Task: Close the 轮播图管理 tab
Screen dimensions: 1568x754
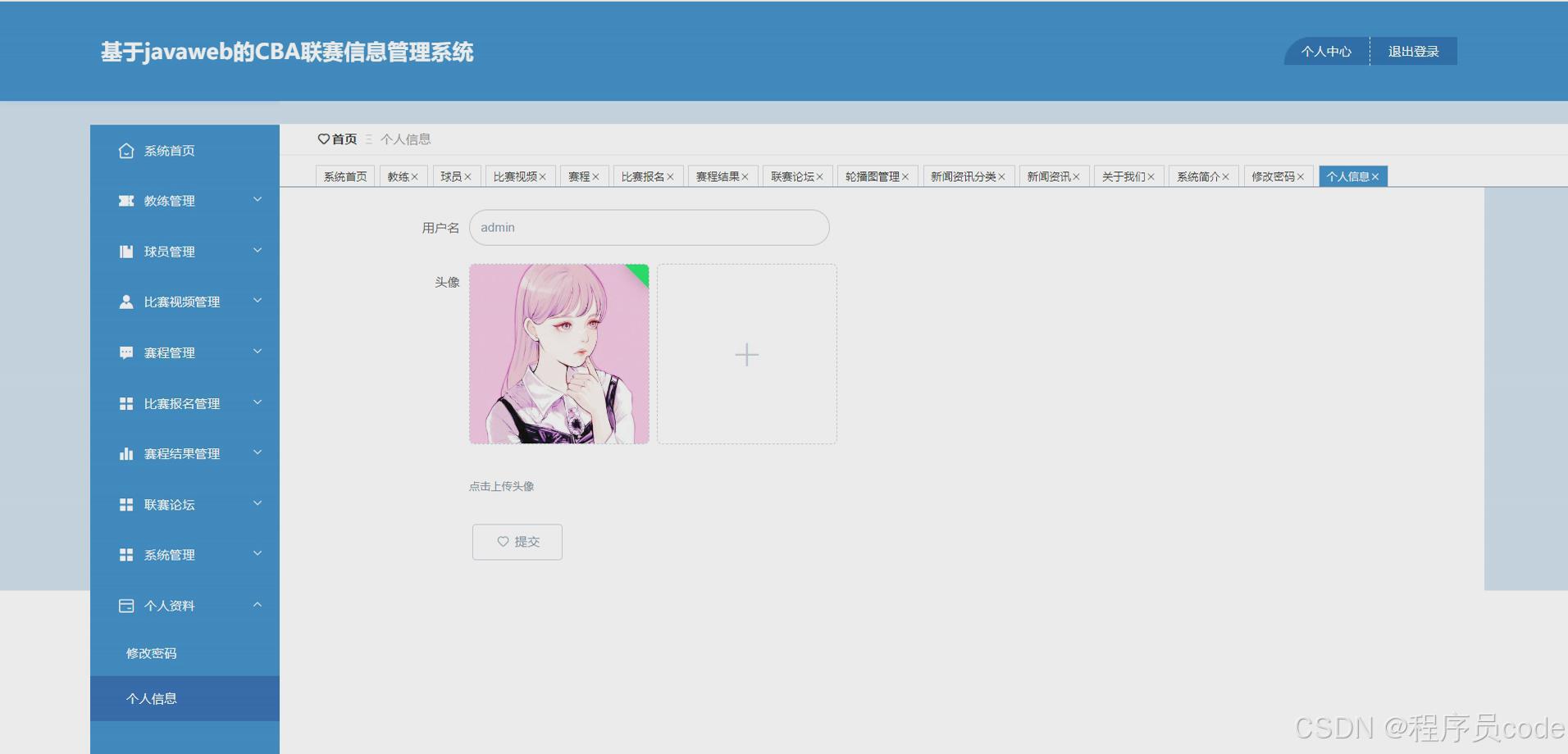Action: 905,177
